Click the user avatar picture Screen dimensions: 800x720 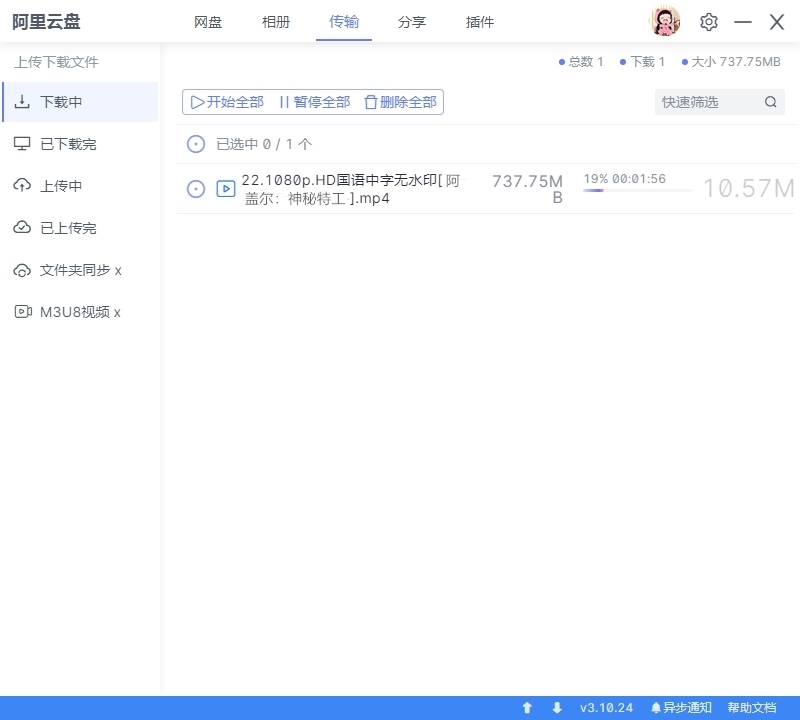[665, 21]
